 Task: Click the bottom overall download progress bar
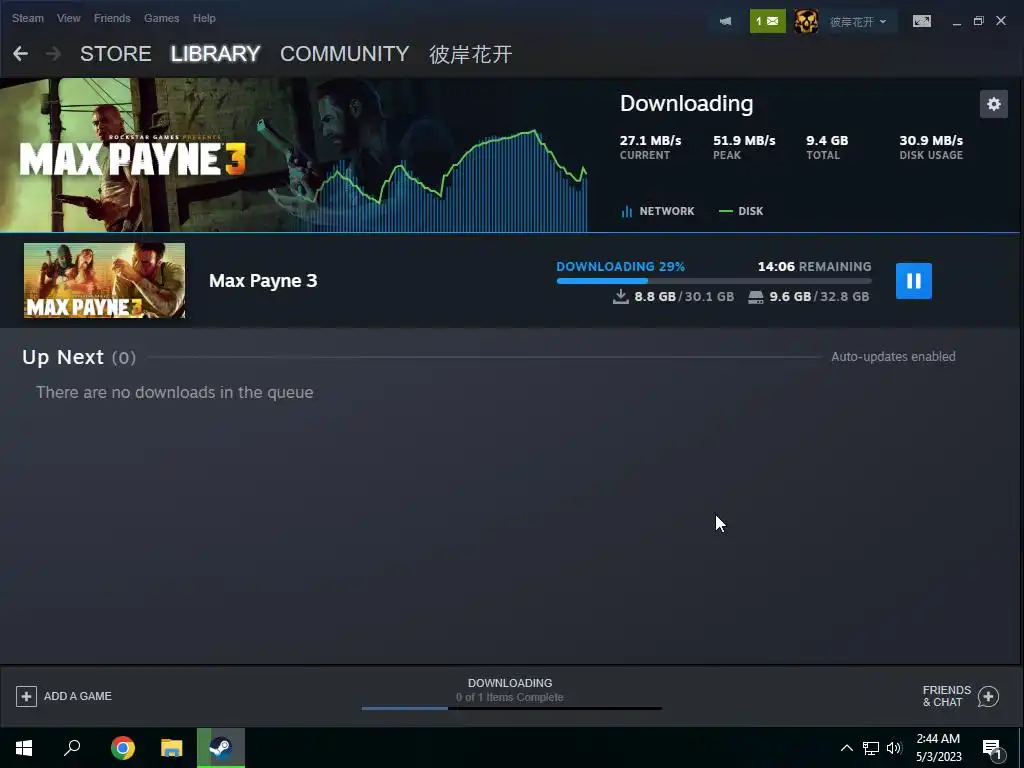(x=511, y=708)
